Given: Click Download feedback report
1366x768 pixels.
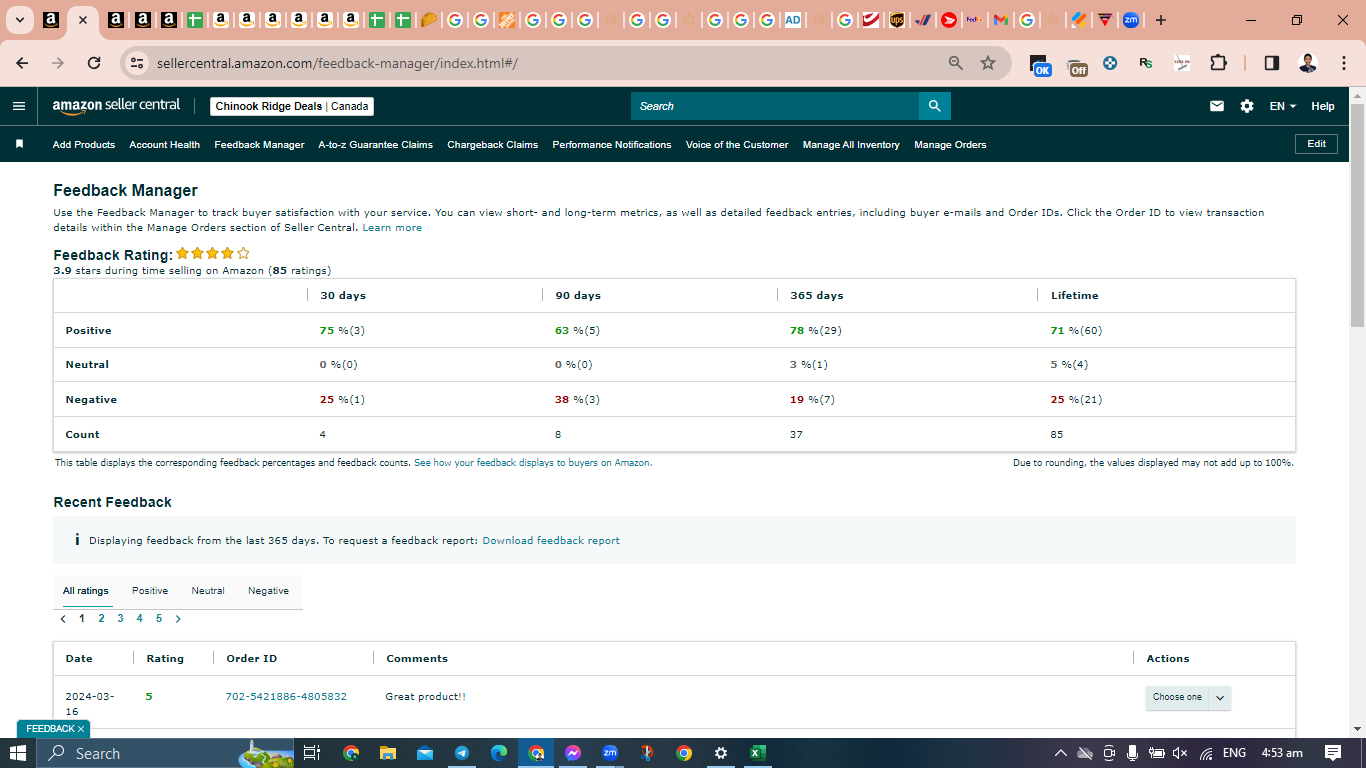Looking at the screenshot, I should [x=551, y=541].
